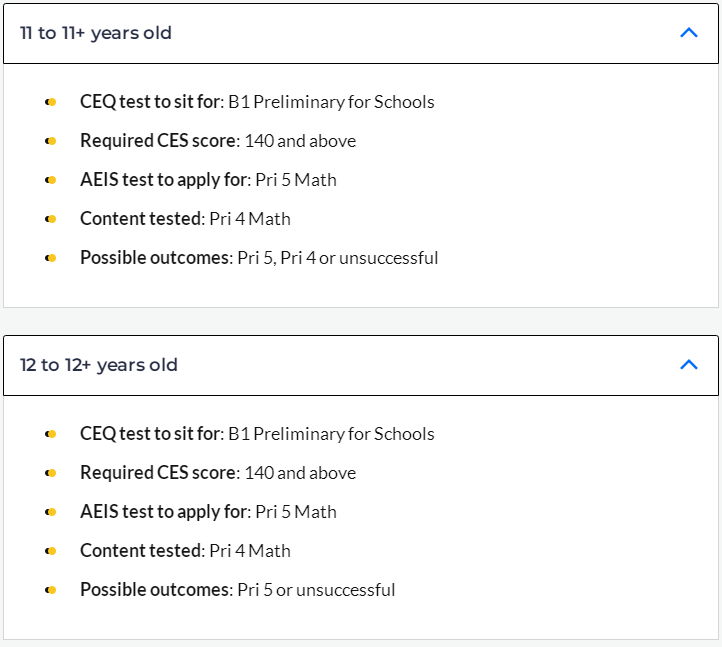The width and height of the screenshot is (722, 647).
Task: Click Pri 5 Math under 11+ section
Action: click(x=296, y=180)
